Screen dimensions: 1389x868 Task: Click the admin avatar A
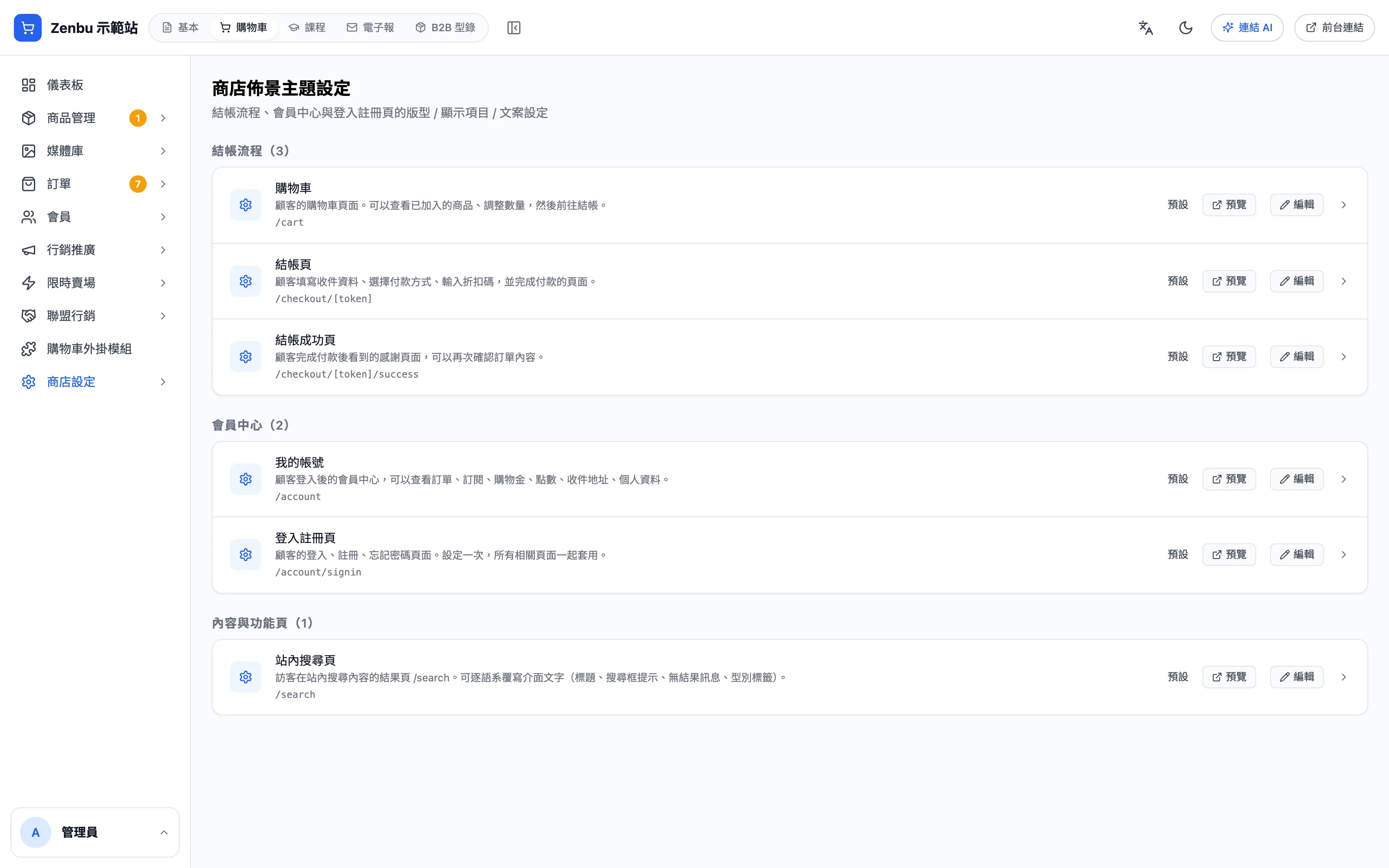click(x=36, y=832)
